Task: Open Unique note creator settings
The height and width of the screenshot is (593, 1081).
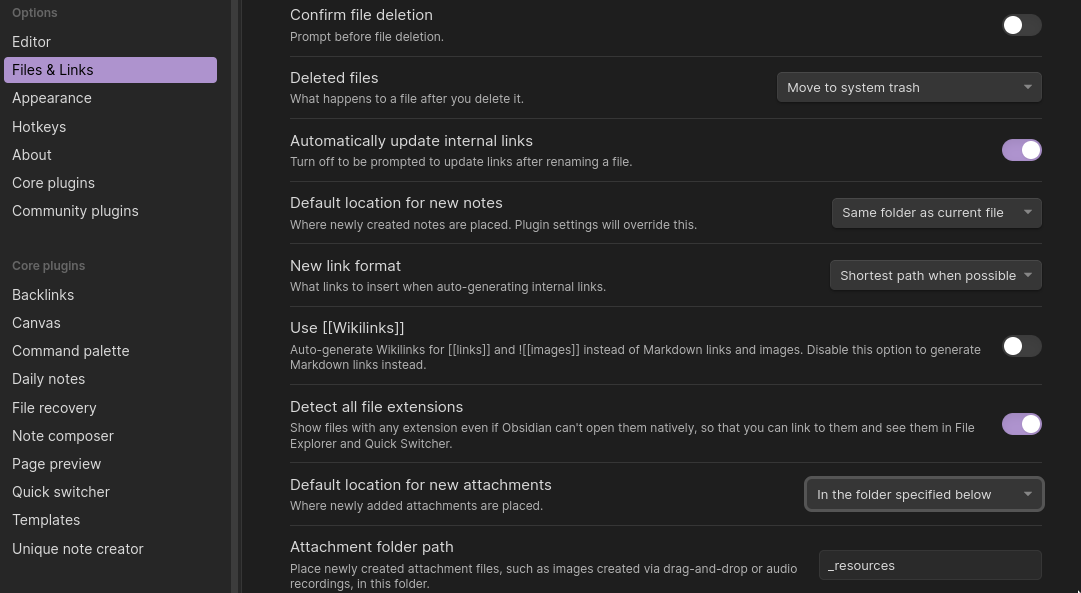Action: (x=77, y=548)
